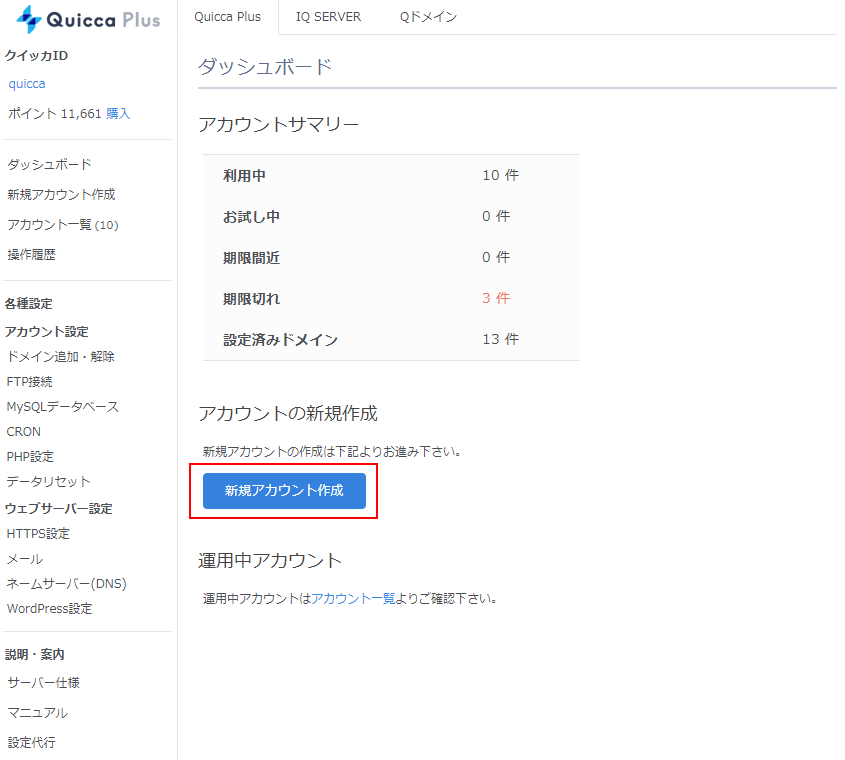Follow the アカウント一覧 link in the text
The width and height of the screenshot is (845, 760).
pos(353,598)
